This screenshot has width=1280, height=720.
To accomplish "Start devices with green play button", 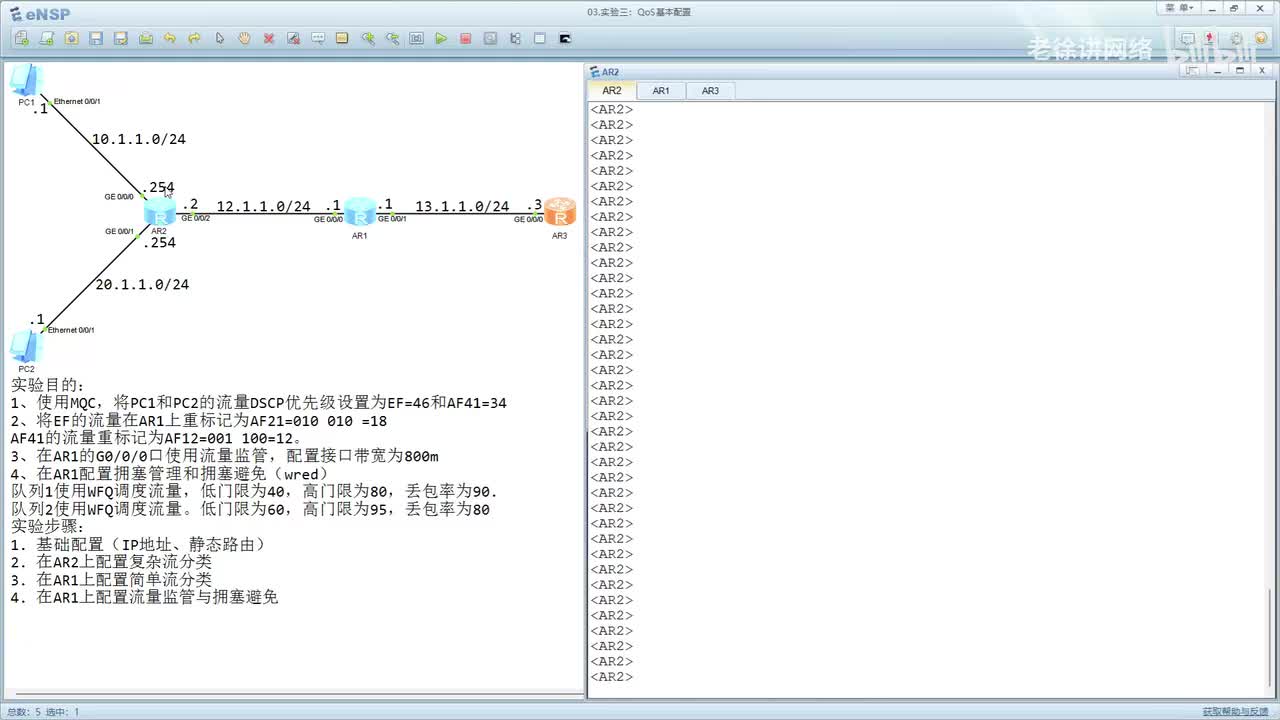I will pyautogui.click(x=441, y=39).
